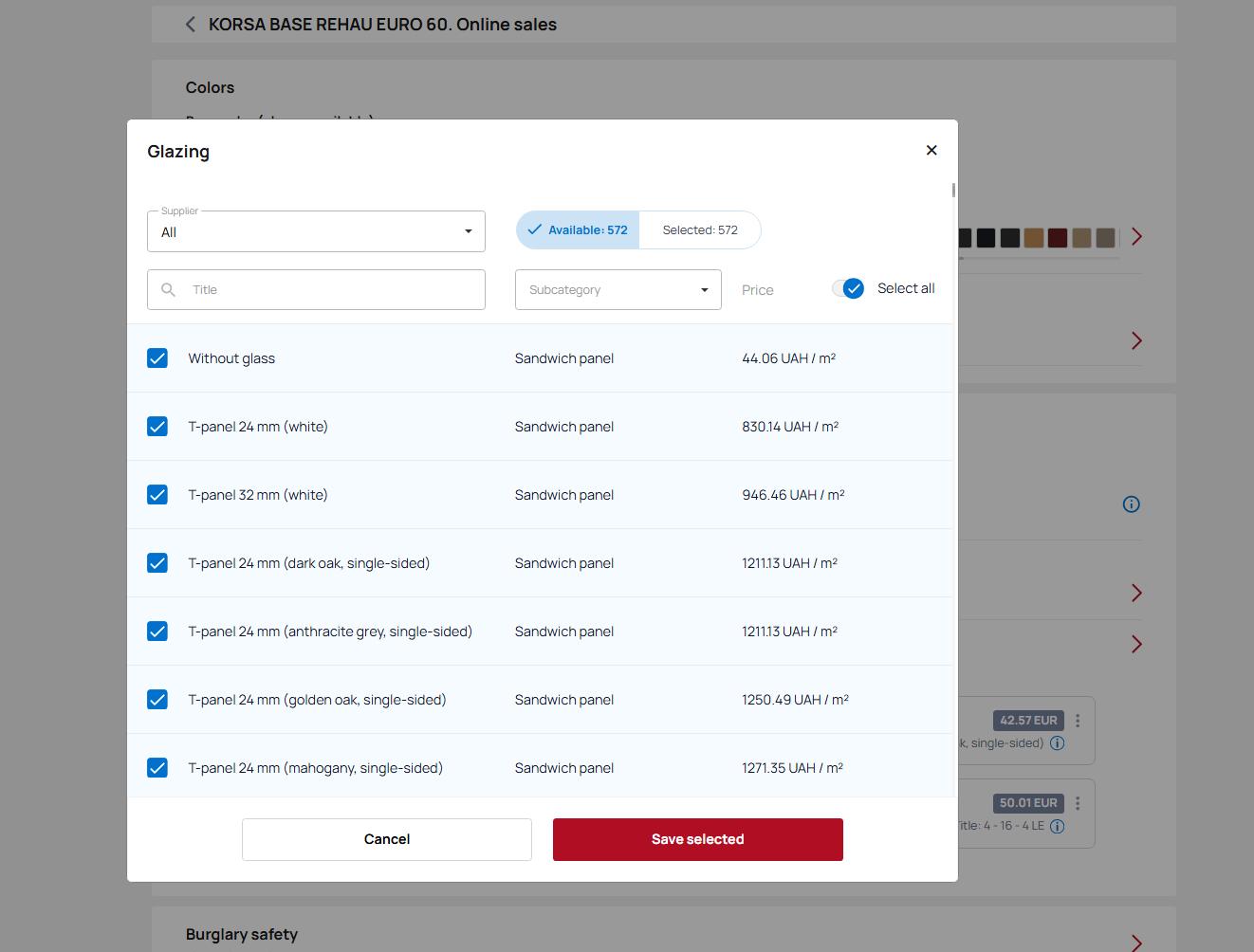
Task: Click the Cancel button
Action: coord(387,839)
